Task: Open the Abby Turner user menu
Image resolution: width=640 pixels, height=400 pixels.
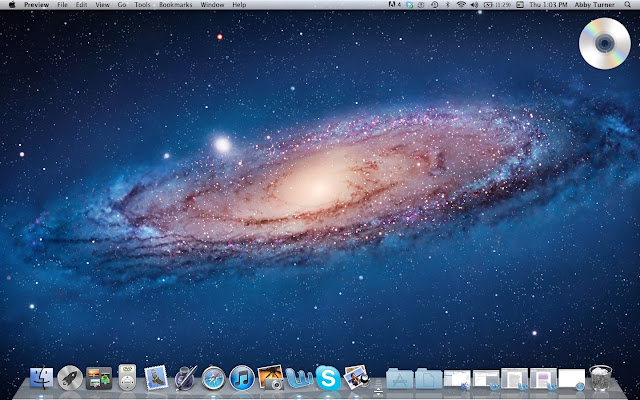Action: coord(594,5)
